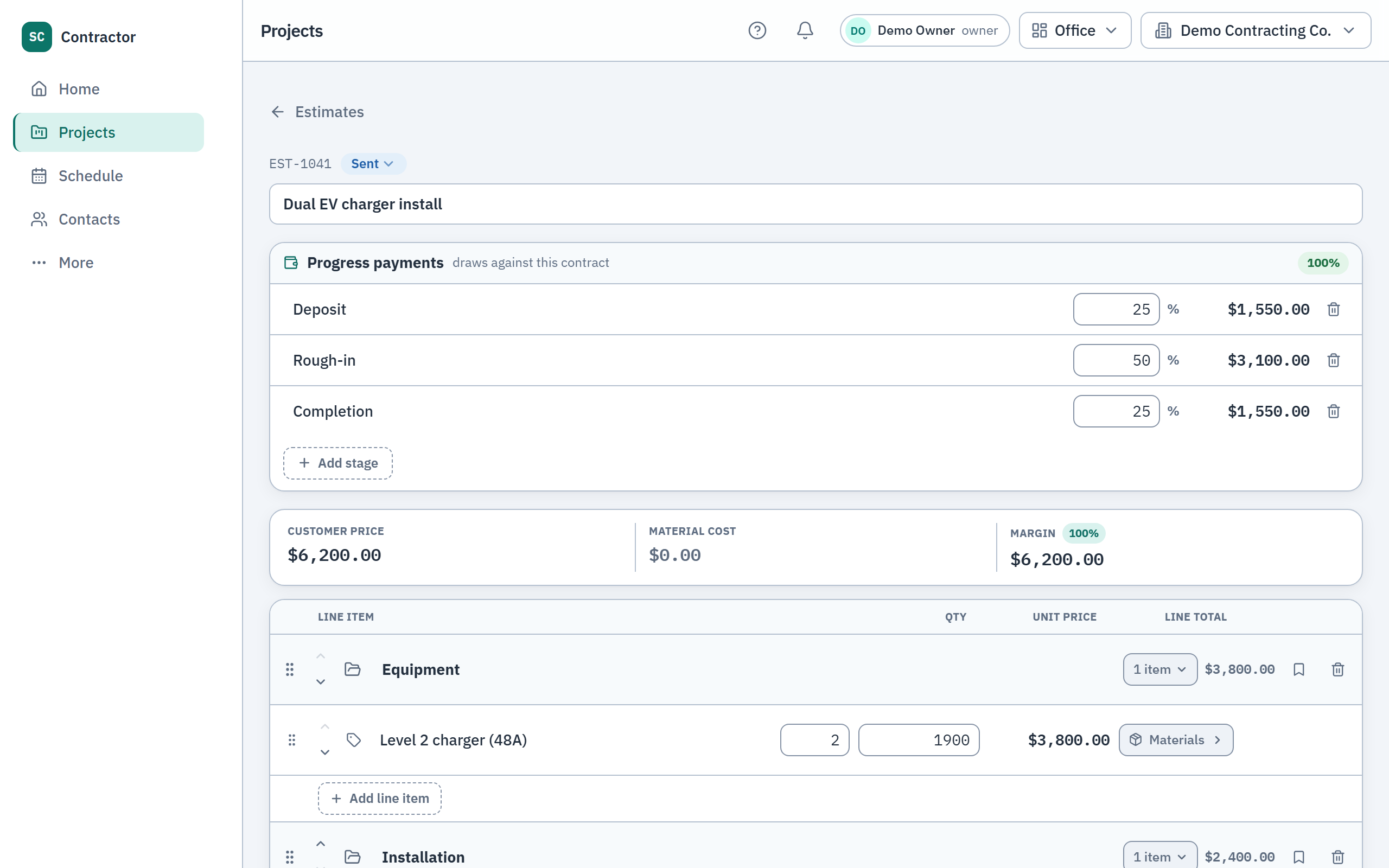
Task: Click the EST-1041 estimate number
Action: coord(300,164)
